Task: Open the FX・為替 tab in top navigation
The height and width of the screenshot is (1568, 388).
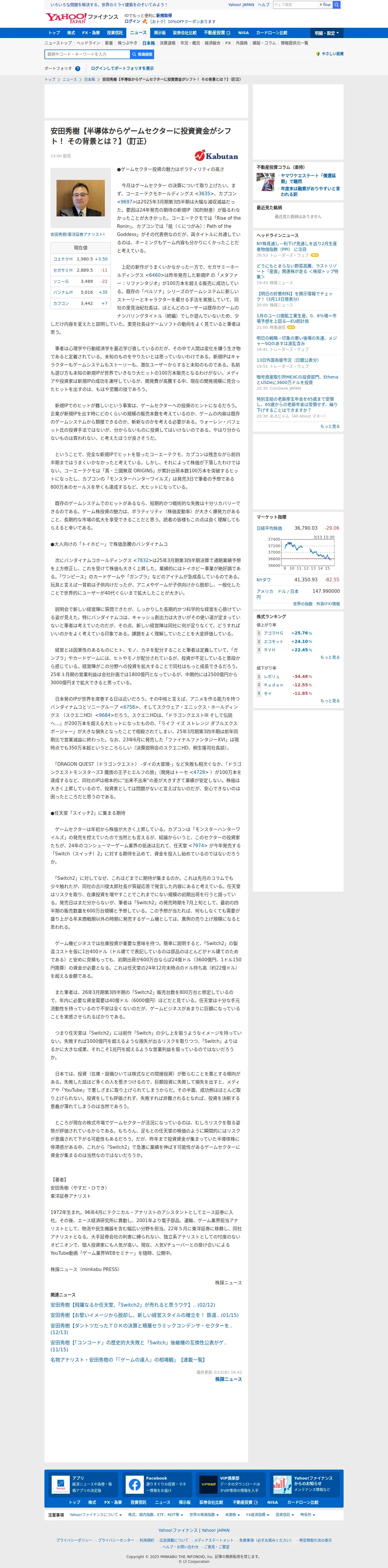Action: (91, 33)
